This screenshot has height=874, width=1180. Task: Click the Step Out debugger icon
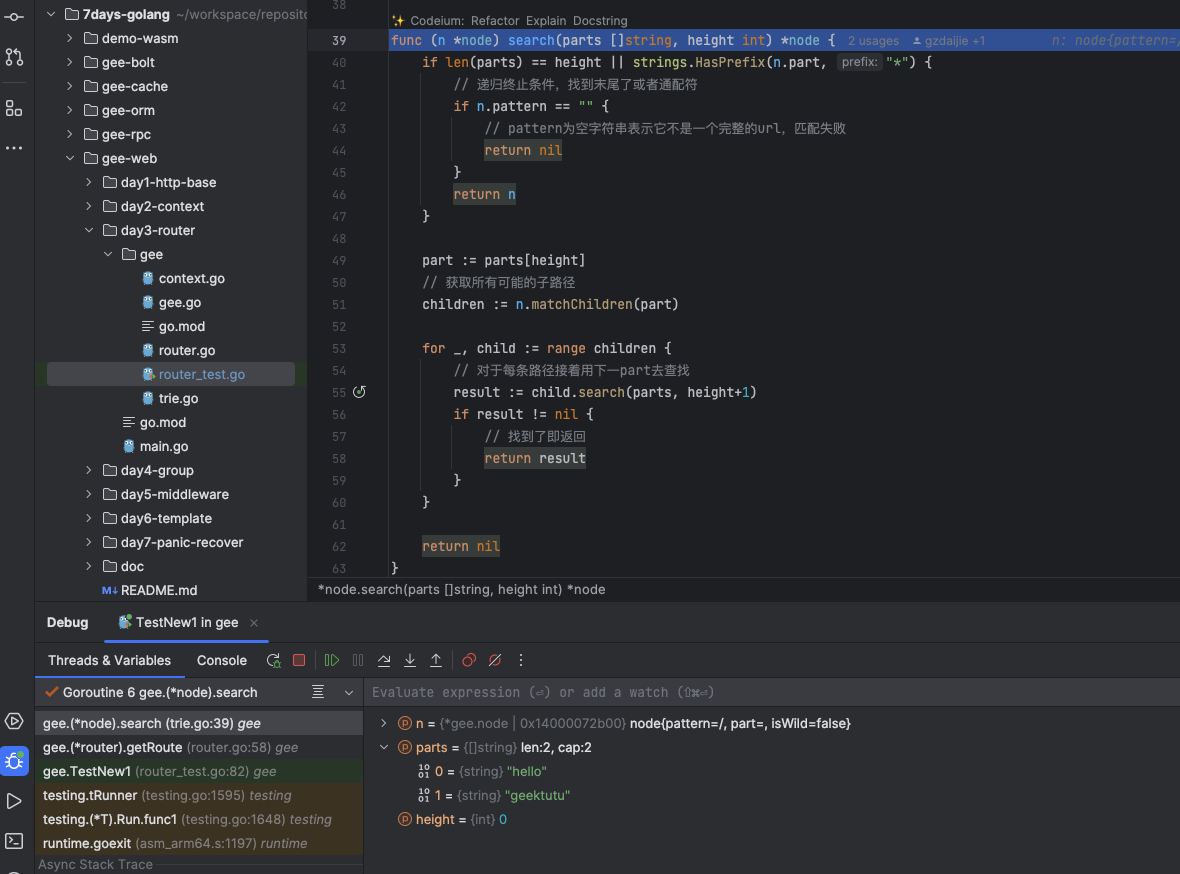tap(436, 660)
